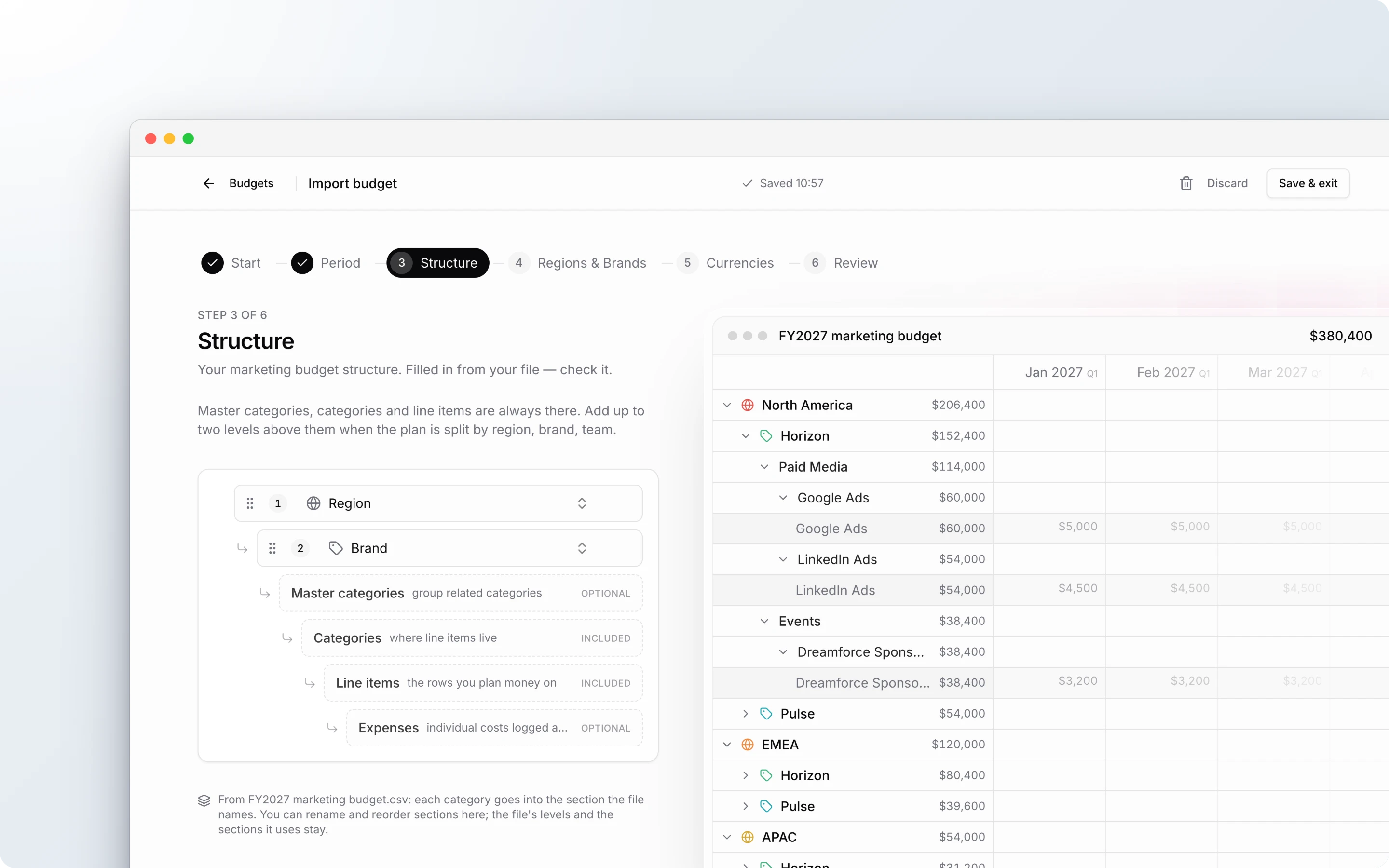Click the tag icon in Brand row
This screenshot has height=868, width=1389.
pyautogui.click(x=336, y=548)
